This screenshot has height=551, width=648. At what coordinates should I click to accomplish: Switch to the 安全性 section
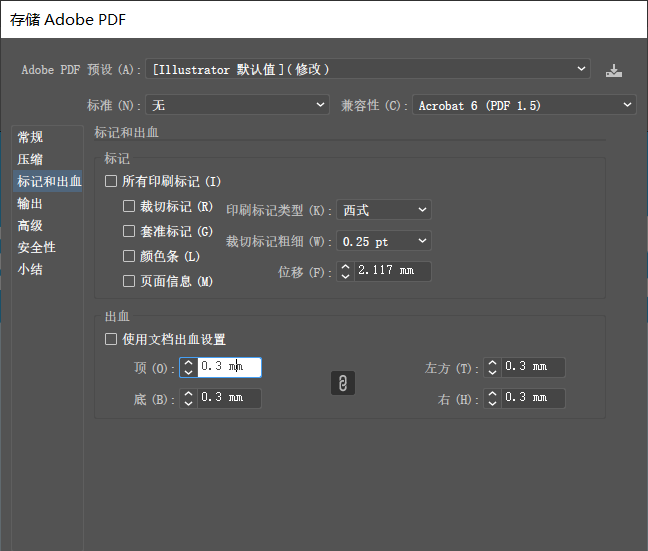pos(48,247)
